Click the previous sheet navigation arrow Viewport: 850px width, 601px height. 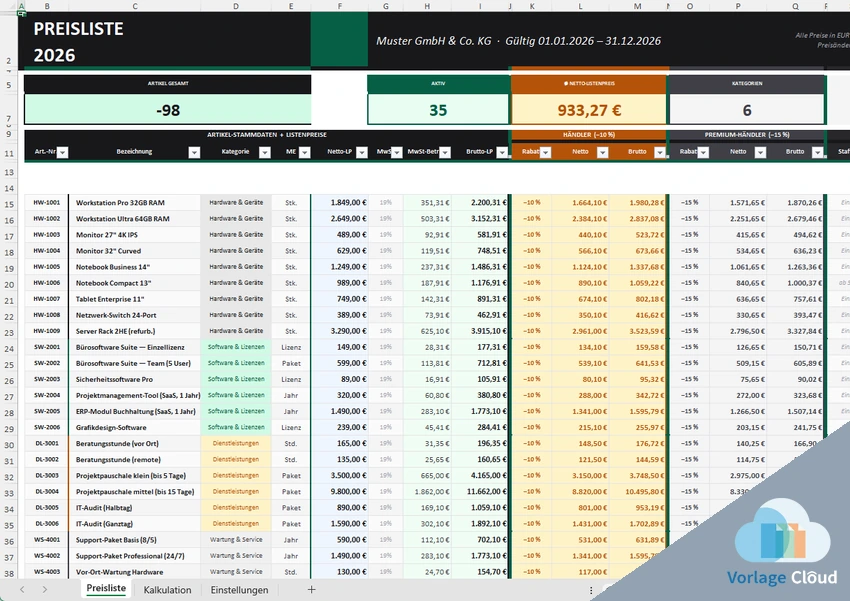pos(22,590)
